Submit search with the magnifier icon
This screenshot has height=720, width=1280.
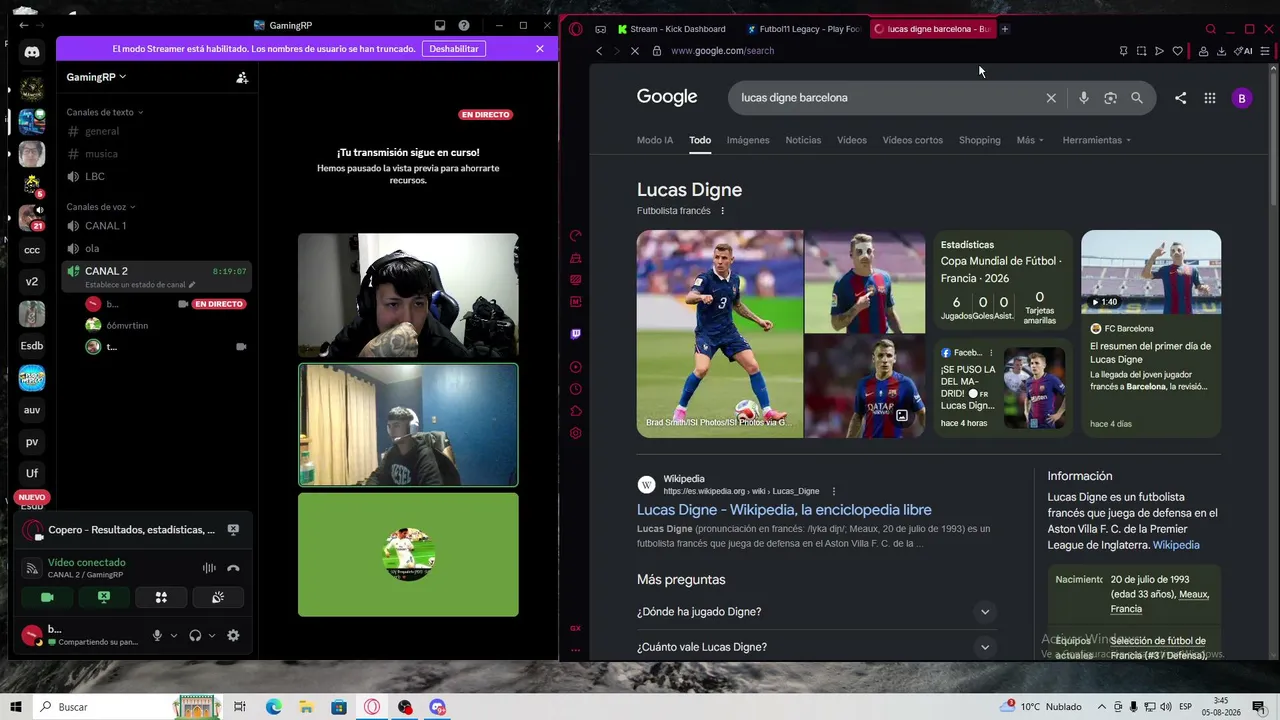pos(1137,98)
